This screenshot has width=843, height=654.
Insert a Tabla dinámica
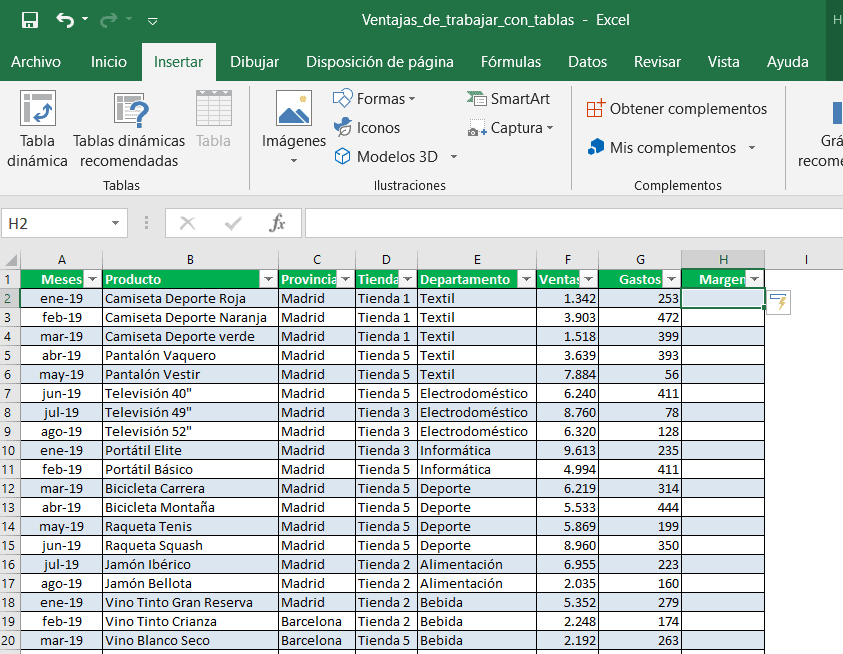37,129
